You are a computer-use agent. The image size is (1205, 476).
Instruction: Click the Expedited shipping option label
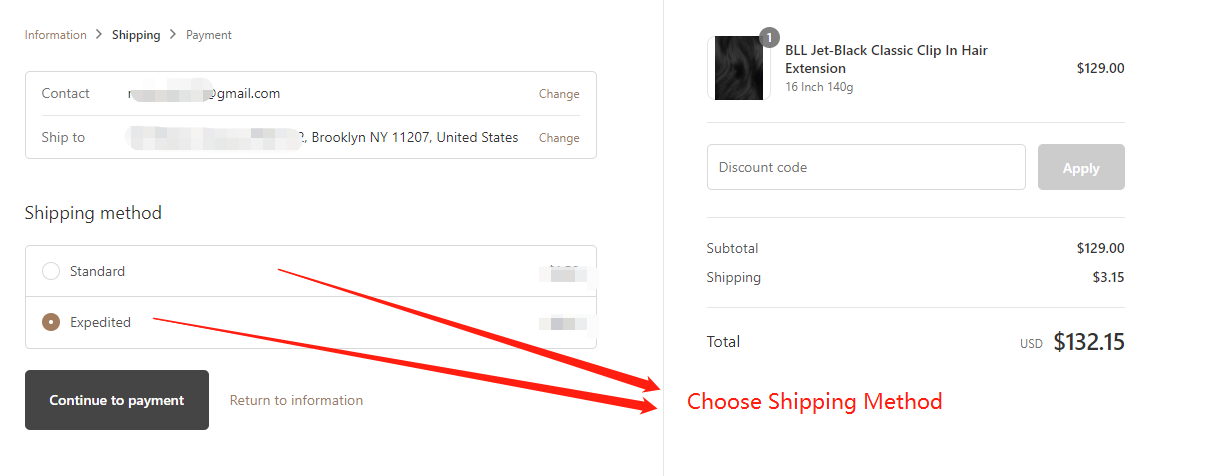(100, 322)
